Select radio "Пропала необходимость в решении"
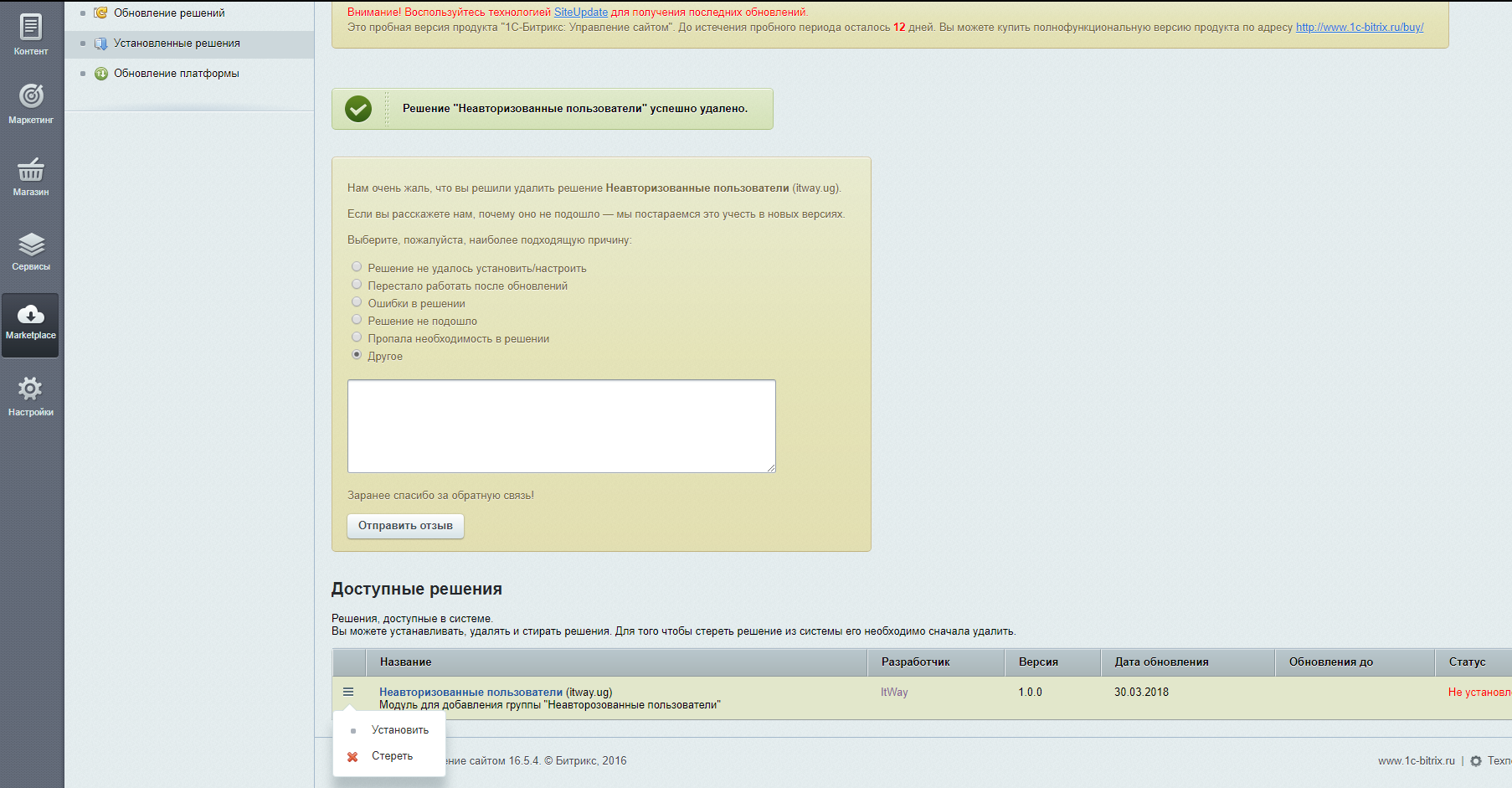Viewport: 1512px width, 788px height. 357,337
